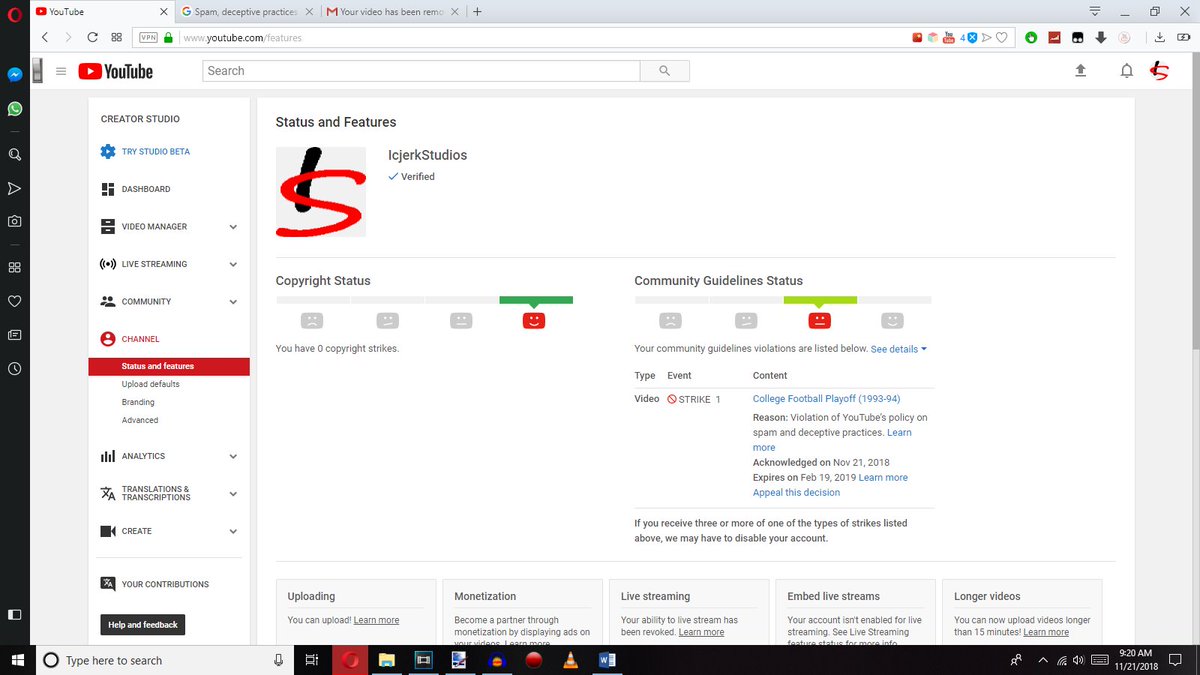Click Learn more under Live streaming

click(701, 632)
